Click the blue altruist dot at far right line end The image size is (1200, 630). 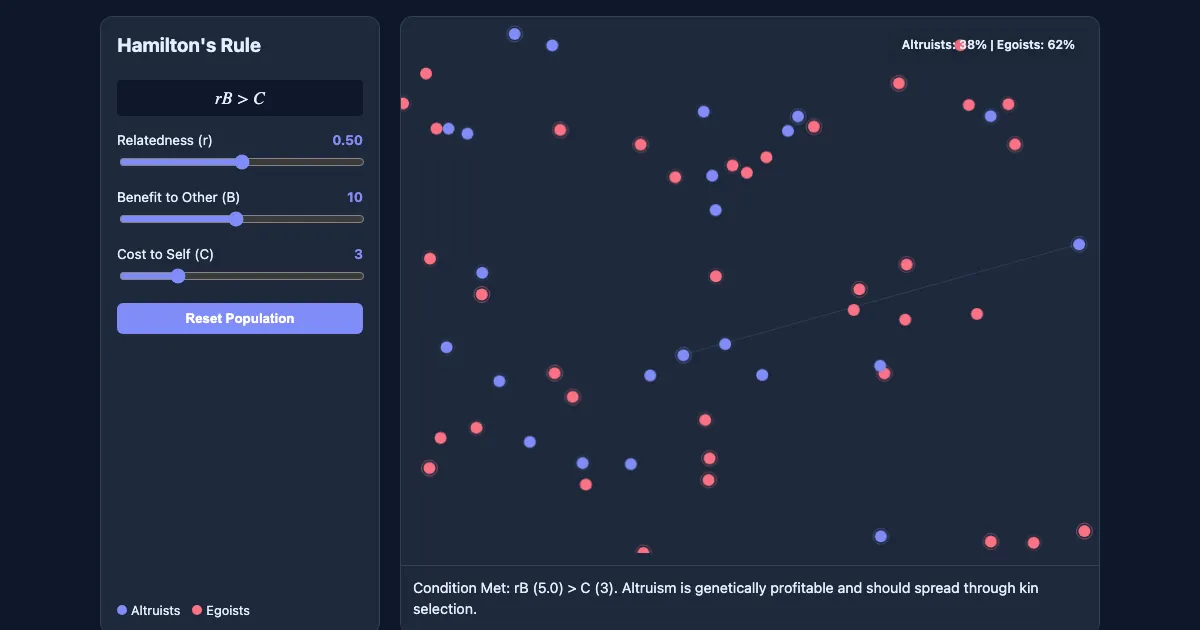(1079, 244)
